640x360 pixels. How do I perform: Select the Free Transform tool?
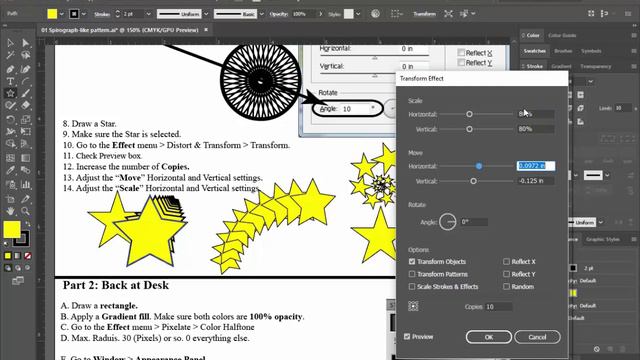25,131
